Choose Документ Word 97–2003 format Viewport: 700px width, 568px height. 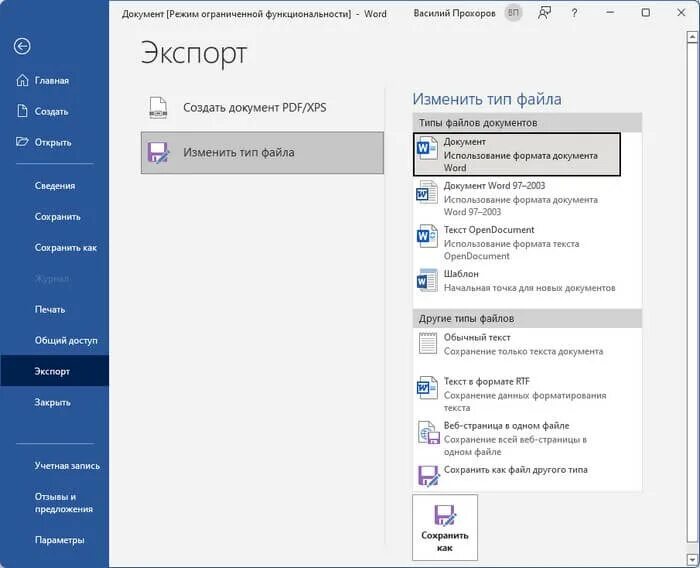pos(517,198)
